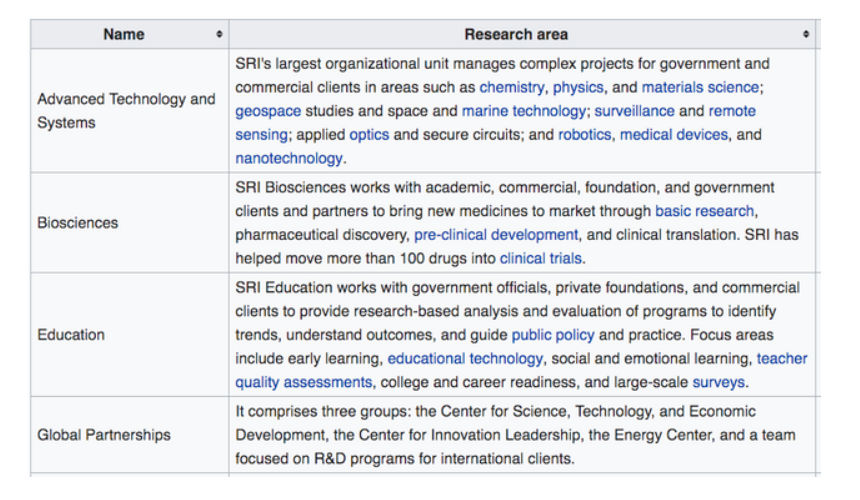Click the Global Partnerships name cell
The height and width of the screenshot is (500, 860).
pos(130,435)
